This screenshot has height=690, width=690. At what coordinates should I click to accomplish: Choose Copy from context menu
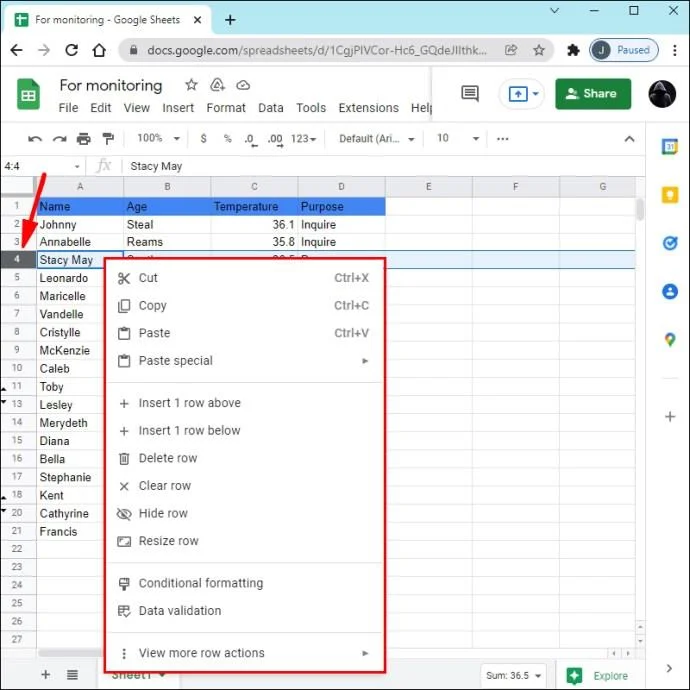coord(244,305)
